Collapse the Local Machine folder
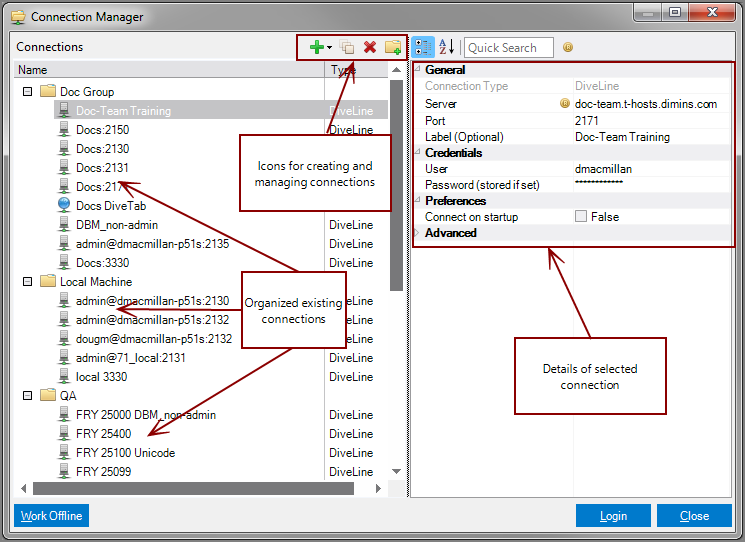 [x=27, y=282]
